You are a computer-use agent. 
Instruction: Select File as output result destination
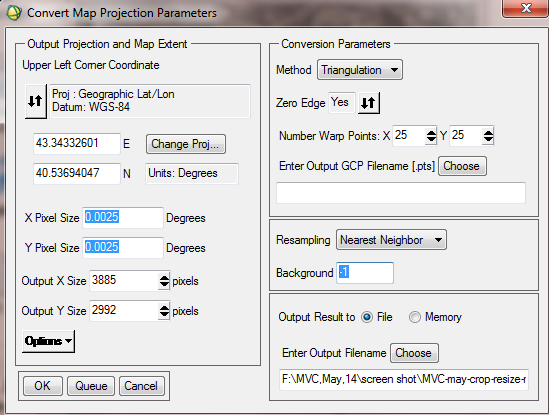367,317
